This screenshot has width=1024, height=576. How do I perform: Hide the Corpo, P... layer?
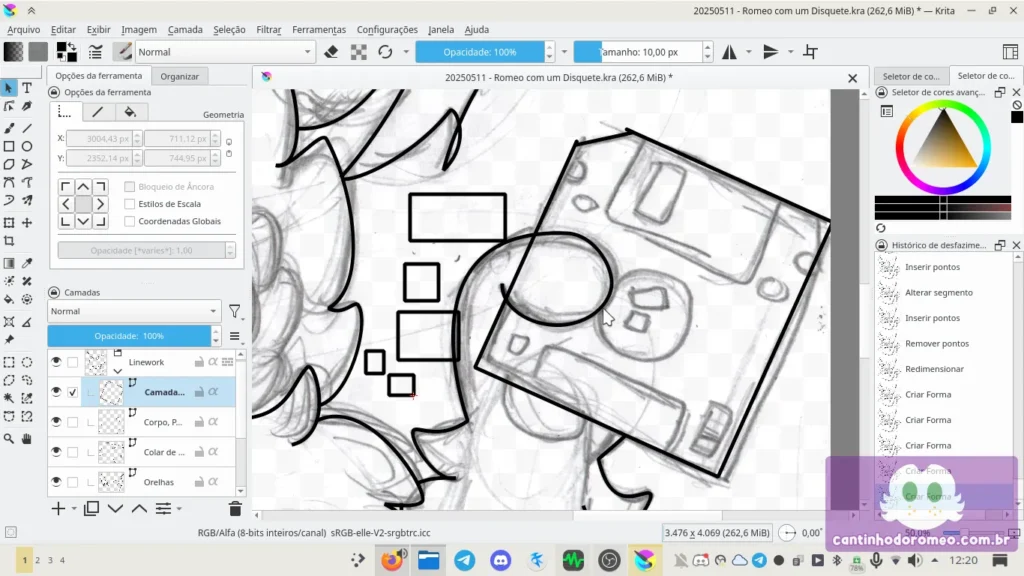pos(56,422)
